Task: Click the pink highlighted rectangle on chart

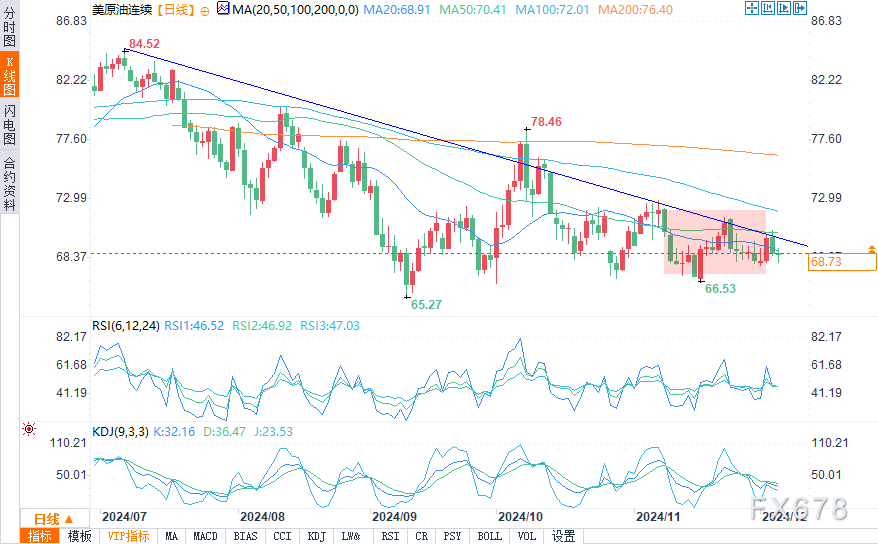Action: [x=714, y=242]
